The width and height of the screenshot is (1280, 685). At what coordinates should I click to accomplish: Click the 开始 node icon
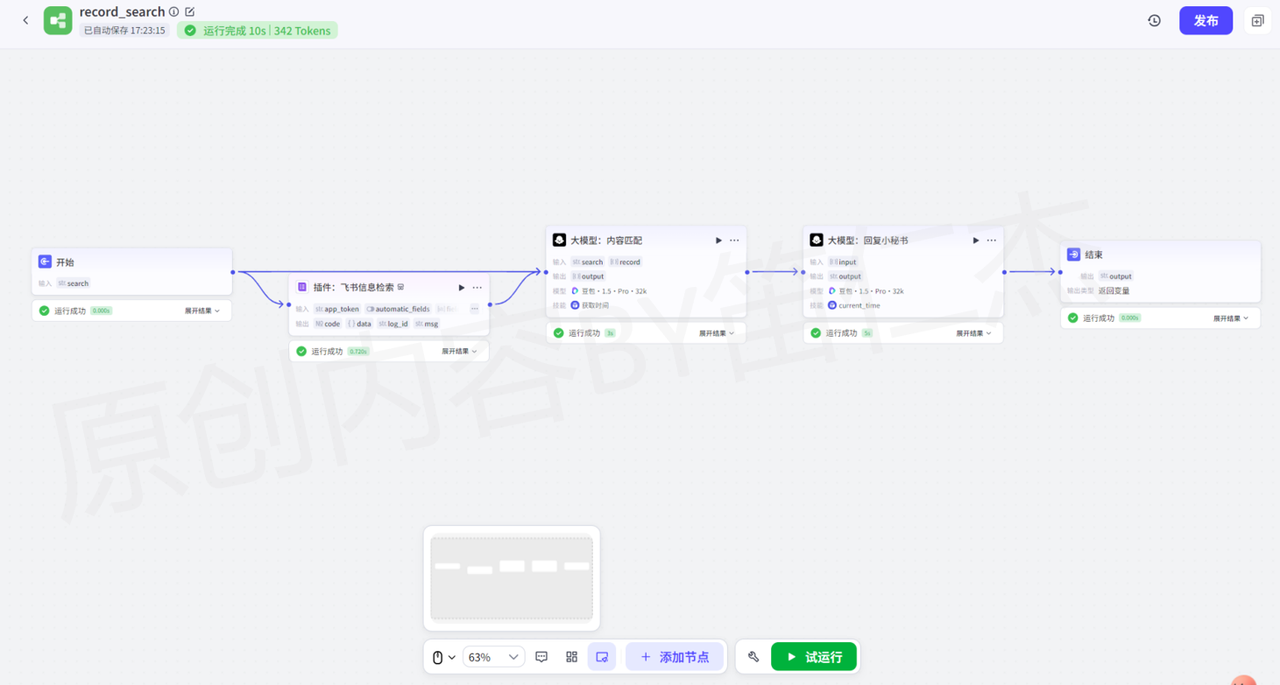point(45,262)
